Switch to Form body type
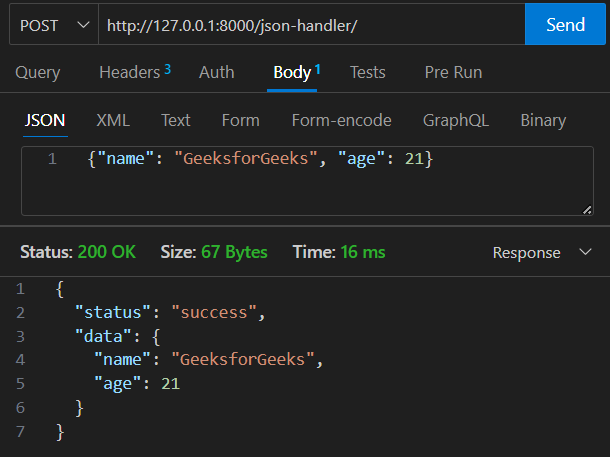The image size is (610, 457). point(240,120)
